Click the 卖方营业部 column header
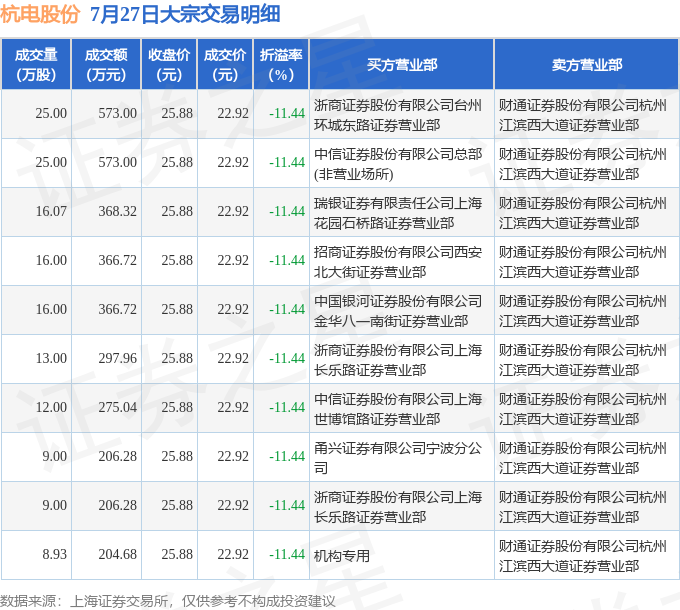Screen dimensions: 680x610 [x=587, y=64]
